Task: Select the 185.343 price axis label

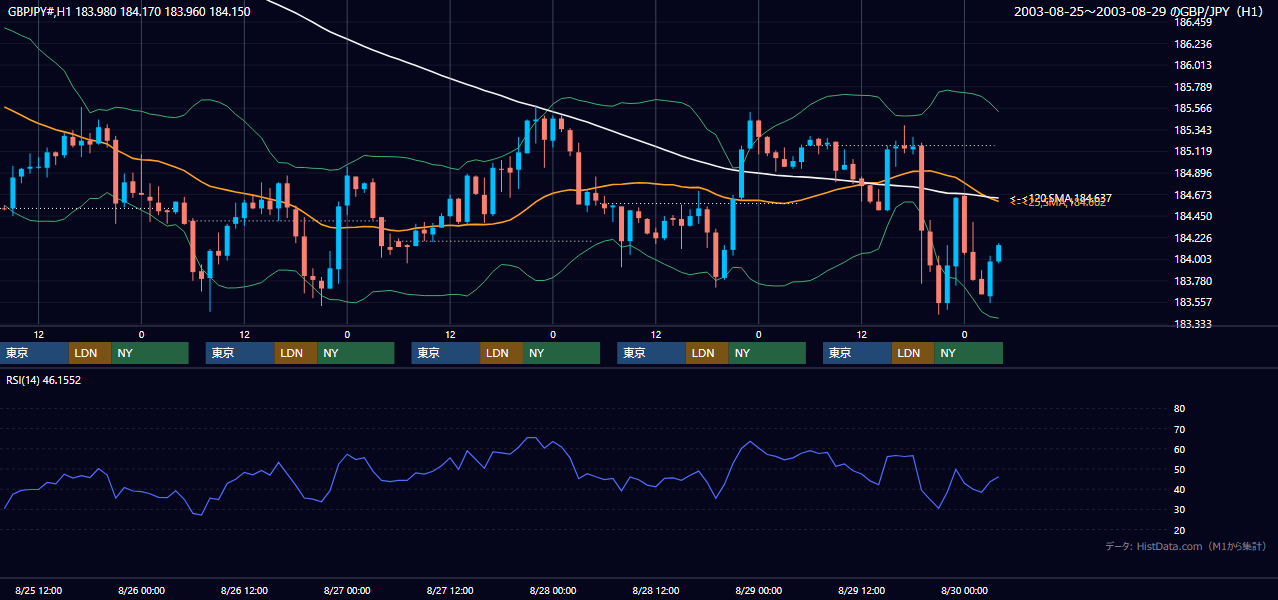Action: pos(1193,130)
